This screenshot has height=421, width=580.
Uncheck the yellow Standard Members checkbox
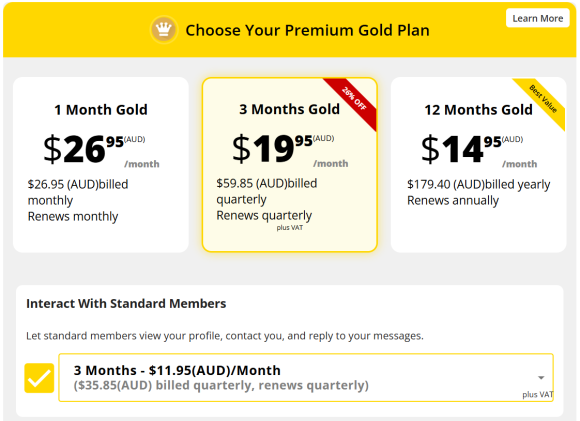pos(39,378)
